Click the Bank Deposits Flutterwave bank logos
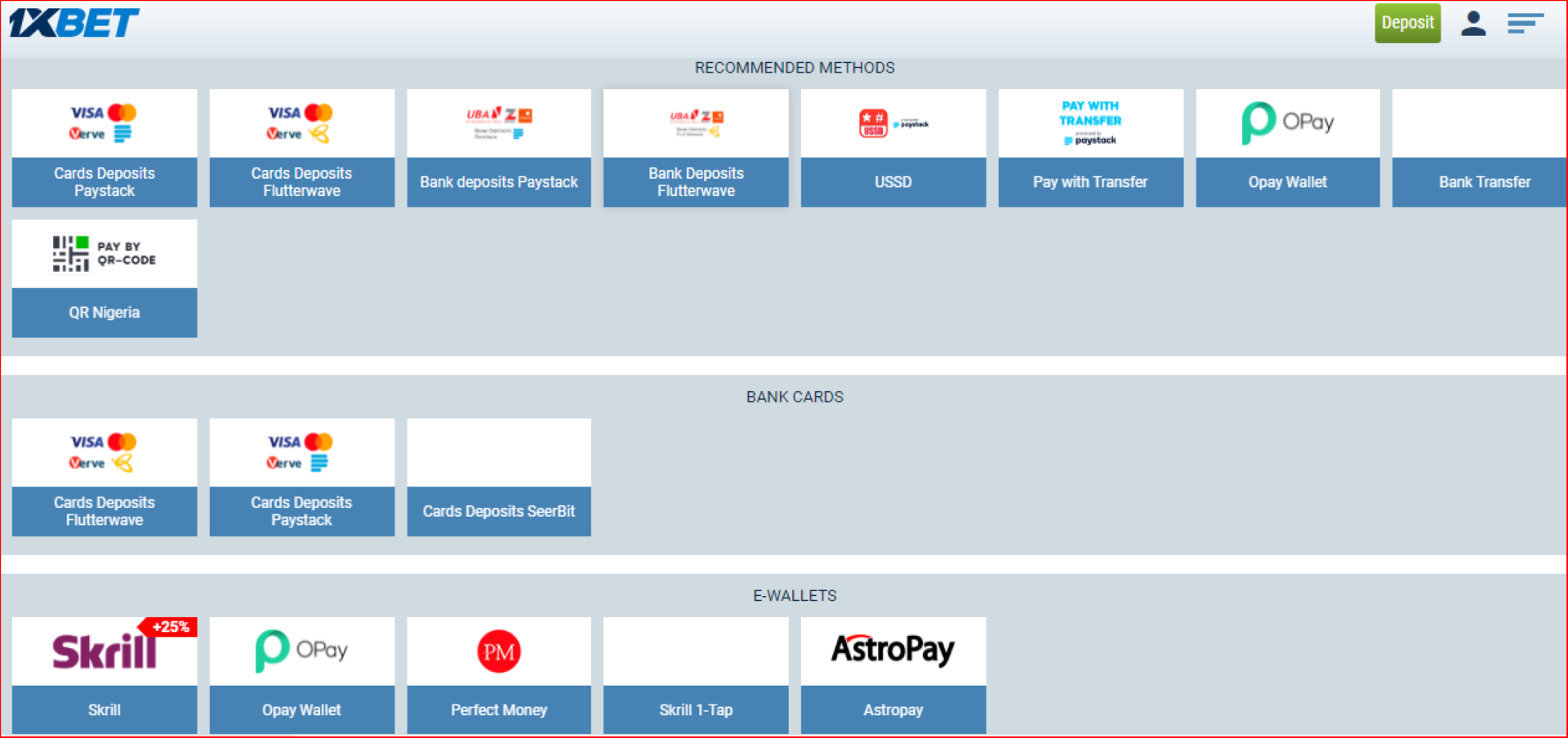 tap(696, 123)
